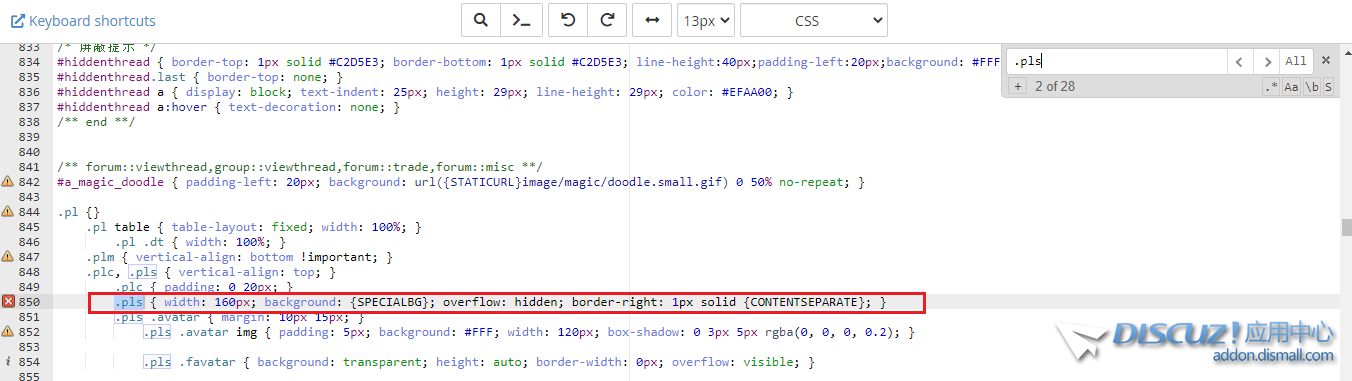Click the magnifier search button in toolbar

tap(481, 20)
